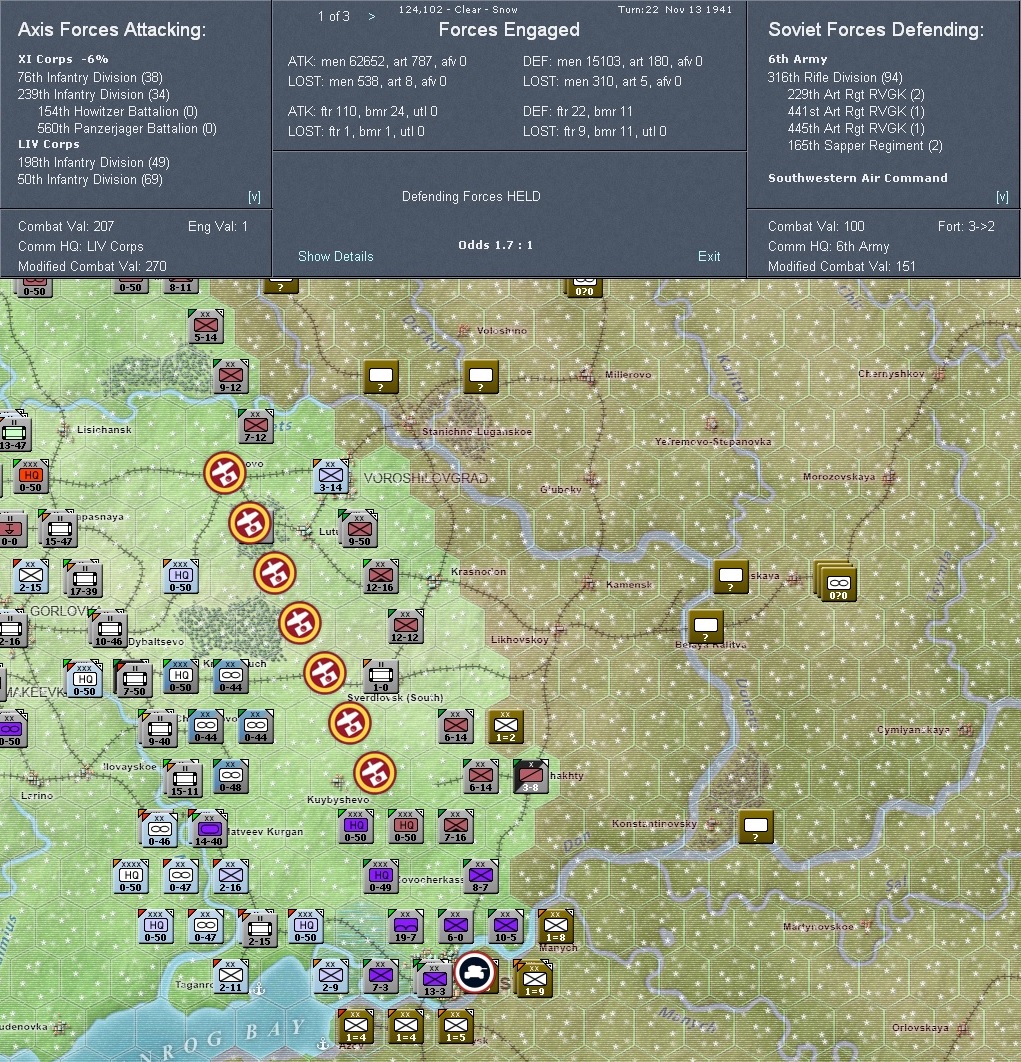Select the Soviet 1=5 rifle unit
Screen dimensions: 1021x1062
coord(455,1026)
